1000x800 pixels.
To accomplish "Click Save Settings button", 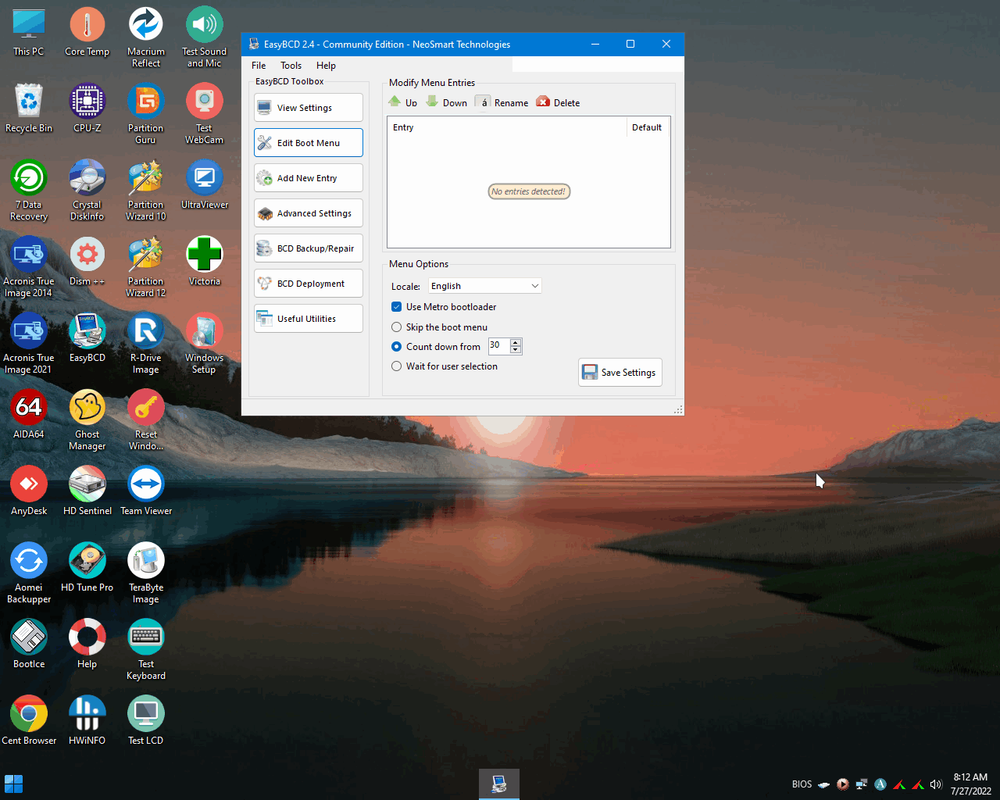I will tap(620, 373).
